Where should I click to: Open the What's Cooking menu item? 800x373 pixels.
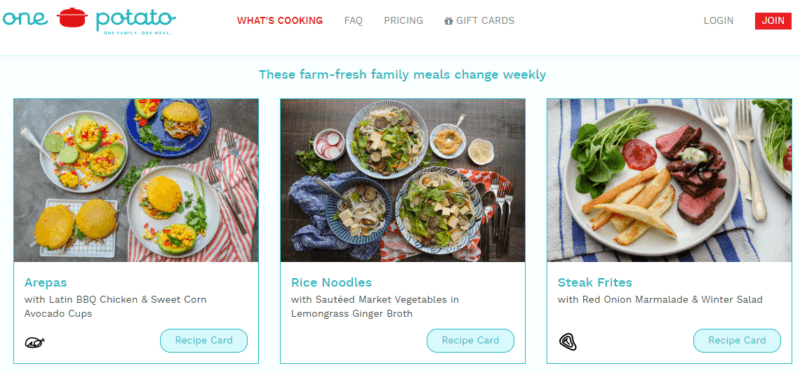coord(280,21)
